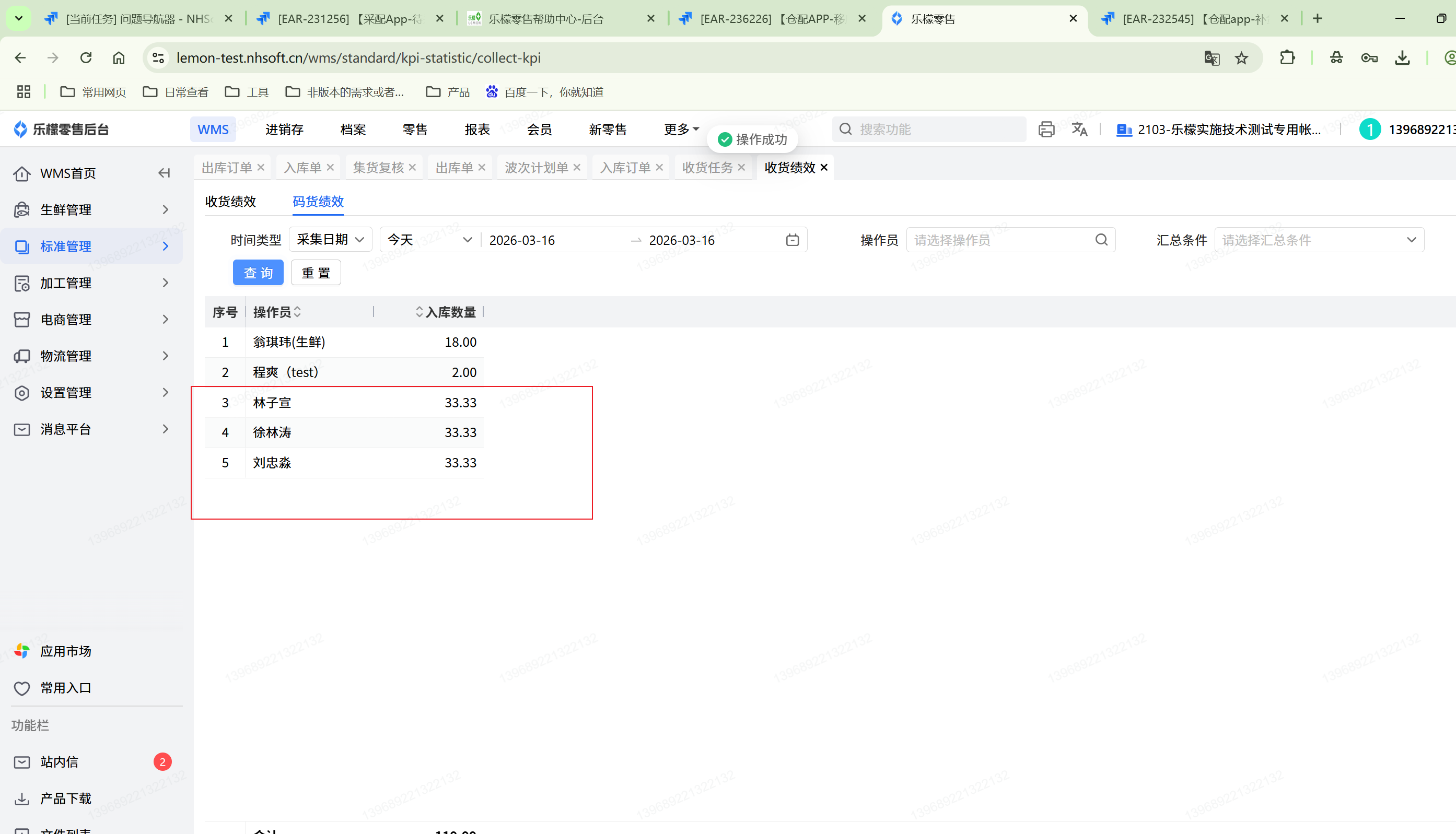Click the printer icon in top bar
This screenshot has height=834, width=1456.
tap(1046, 130)
